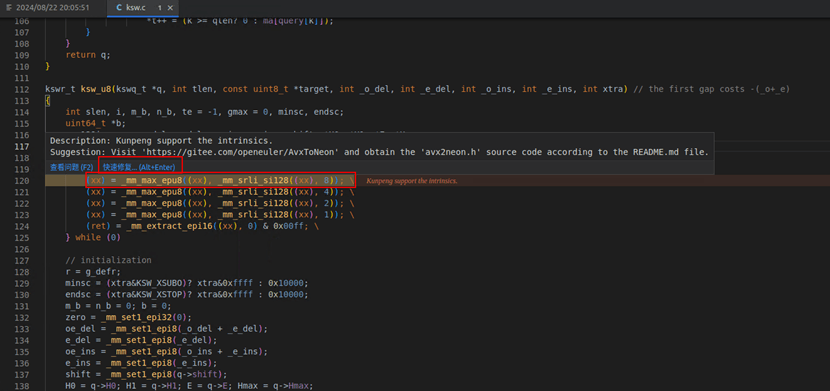Viewport: 830px width, 391px height.
Task: Click the 'shift = _mm_set1_epi8(q->shift);' line
Action: (x=147, y=374)
